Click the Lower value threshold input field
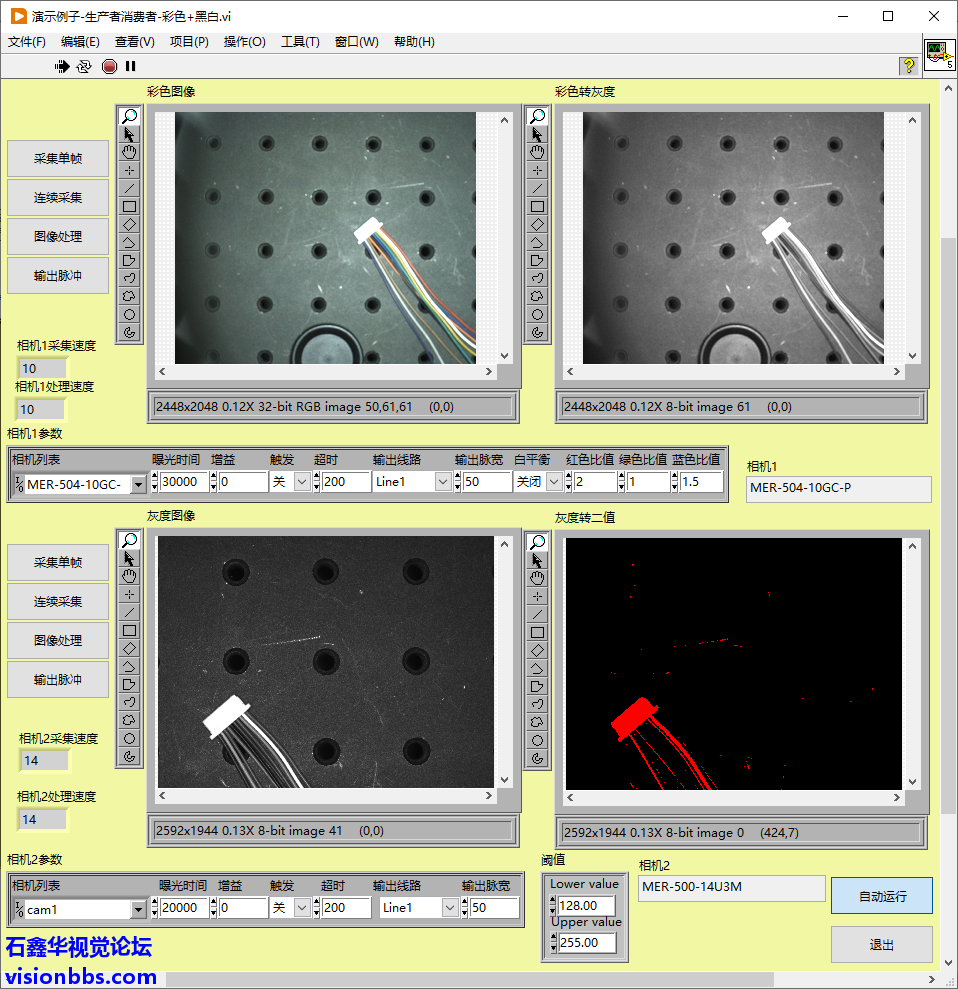Screen dimensions: 958x989 586,905
